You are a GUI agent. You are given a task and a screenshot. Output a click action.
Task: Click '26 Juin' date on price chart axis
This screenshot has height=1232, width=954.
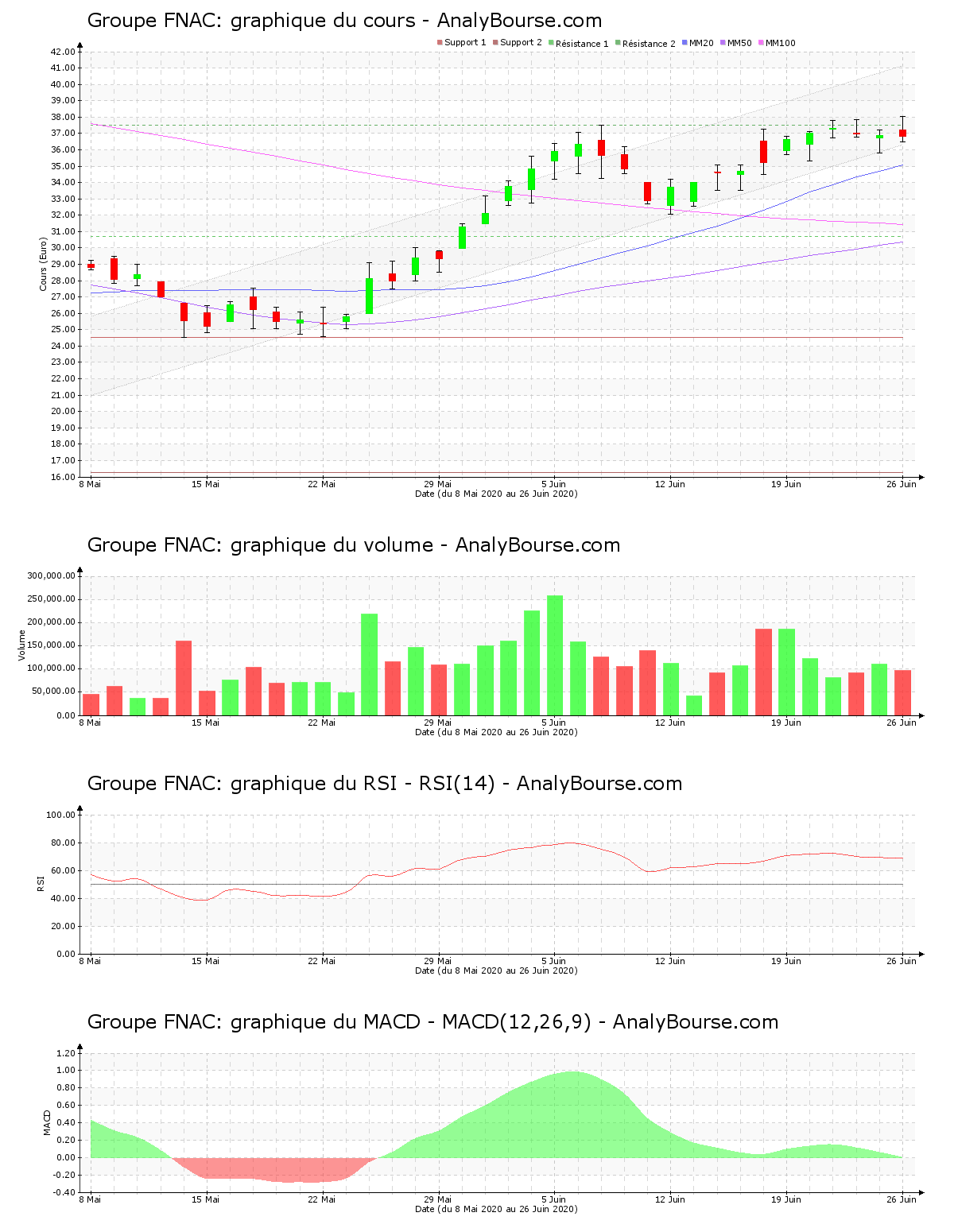(x=902, y=484)
